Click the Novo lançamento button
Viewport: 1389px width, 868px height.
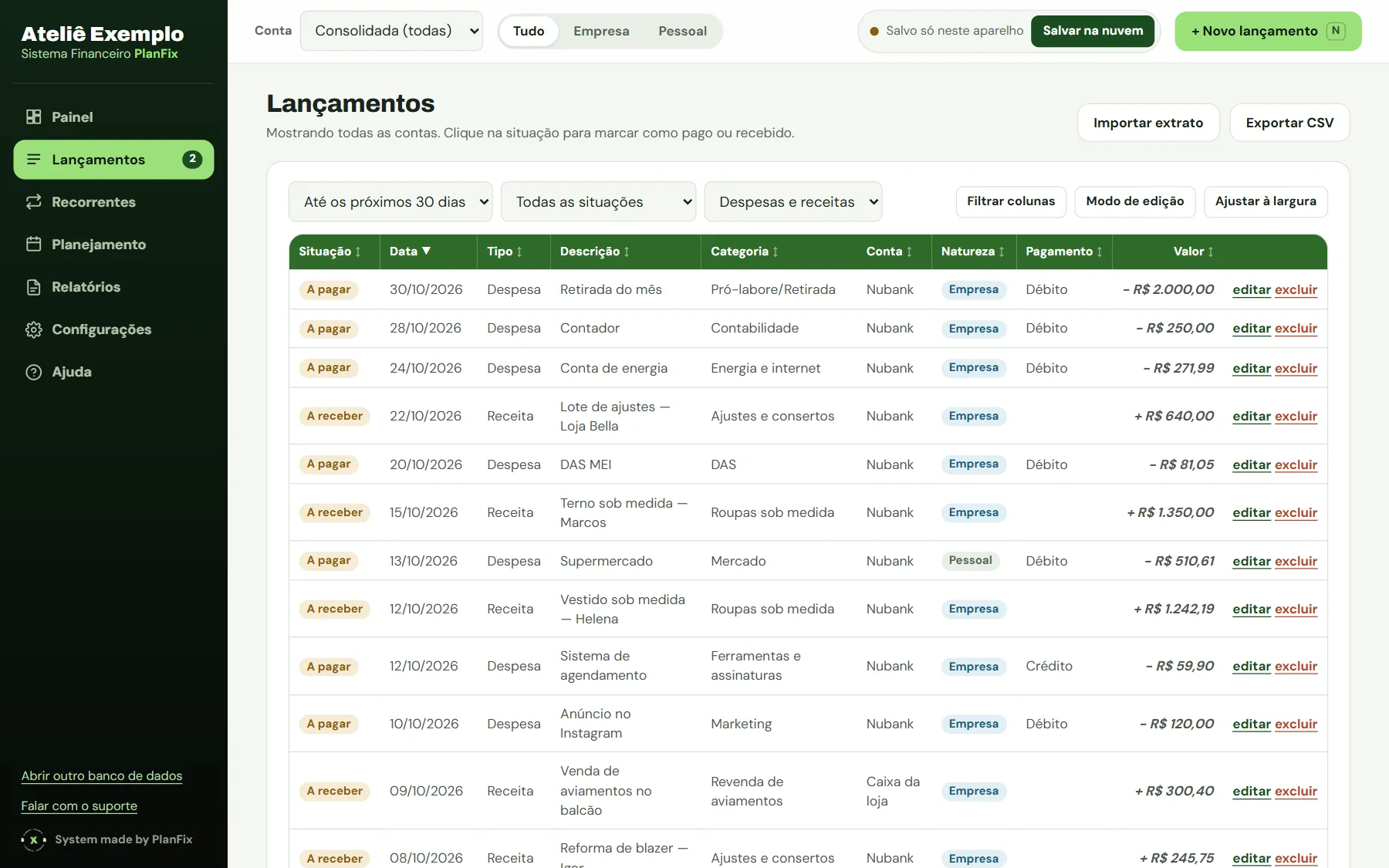pyautogui.click(x=1268, y=31)
